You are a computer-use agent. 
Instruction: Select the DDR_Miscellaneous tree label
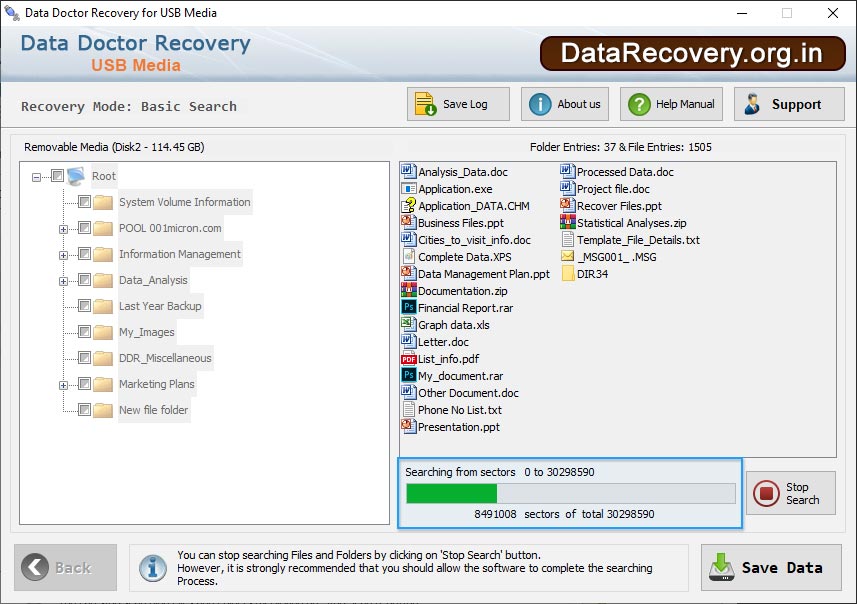[165, 358]
